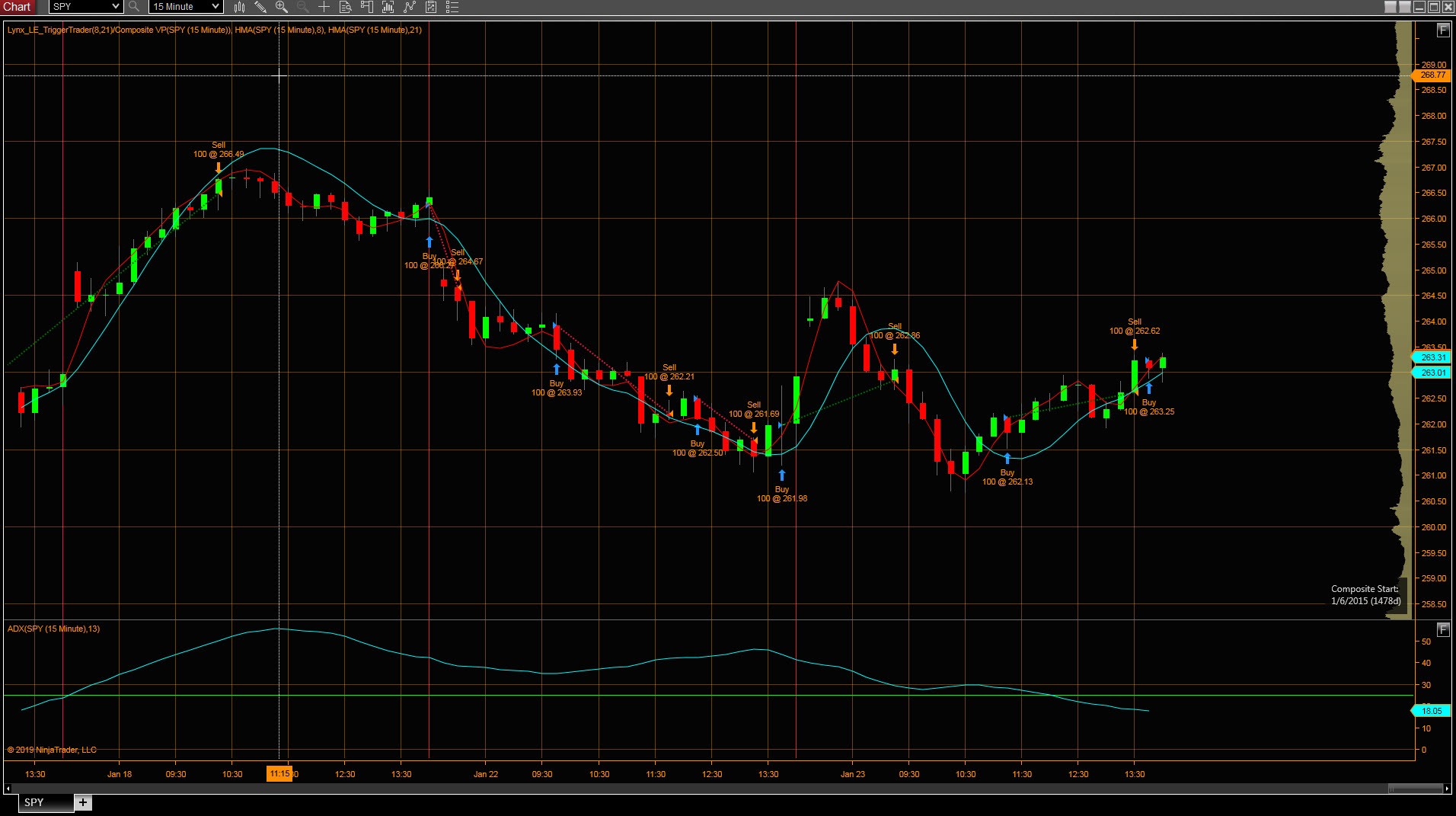Click the F button on the ADX panel
Screen dimensions: 1456x816
[x=1442, y=629]
